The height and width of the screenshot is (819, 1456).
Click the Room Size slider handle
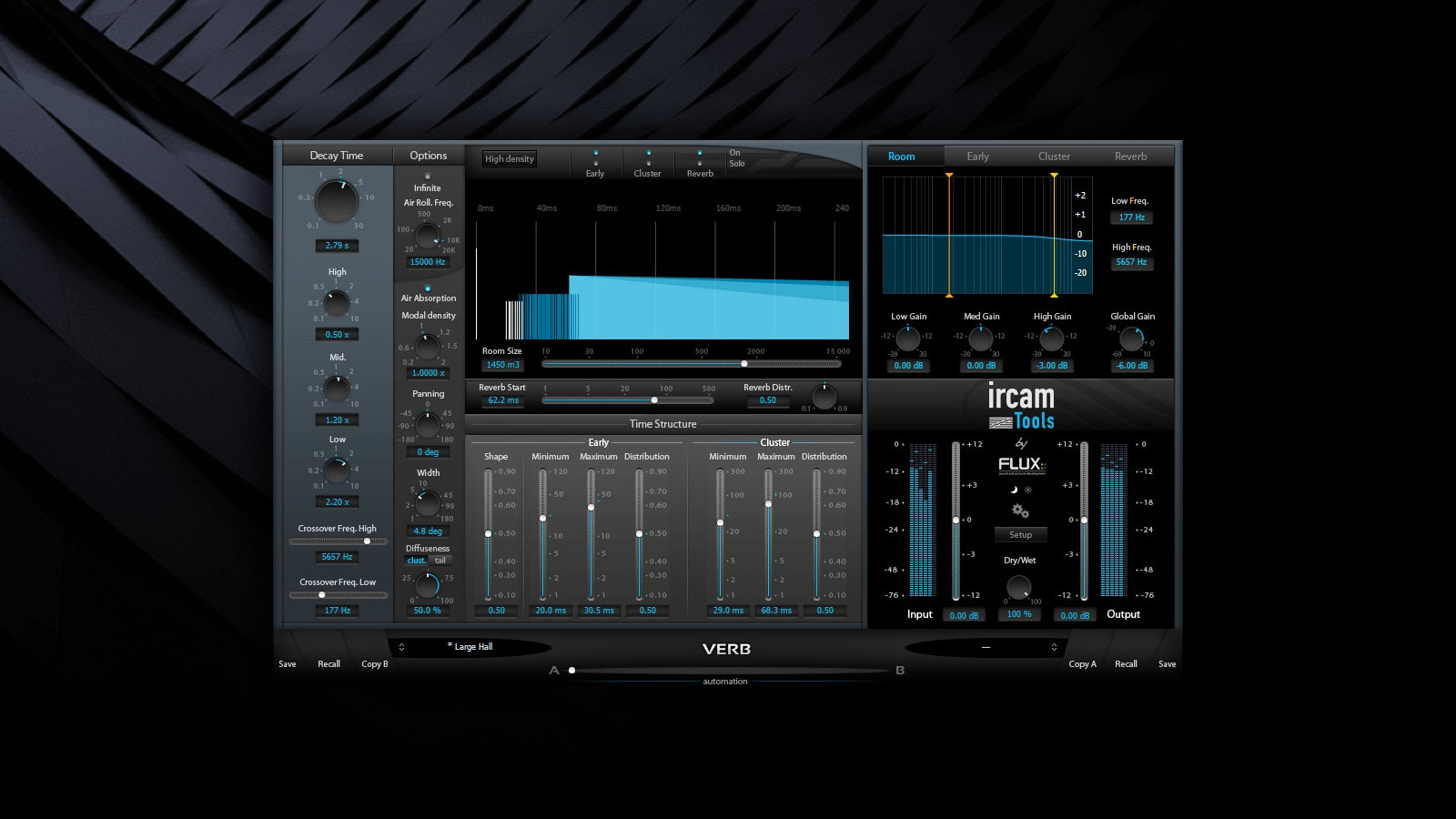744,364
